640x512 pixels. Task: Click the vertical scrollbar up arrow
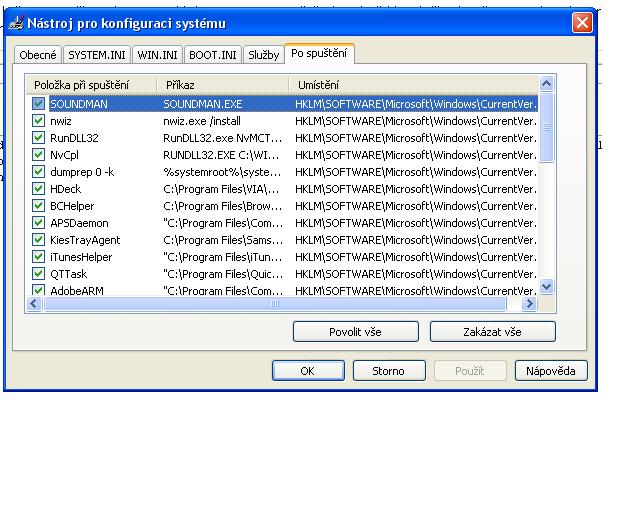coord(547,84)
